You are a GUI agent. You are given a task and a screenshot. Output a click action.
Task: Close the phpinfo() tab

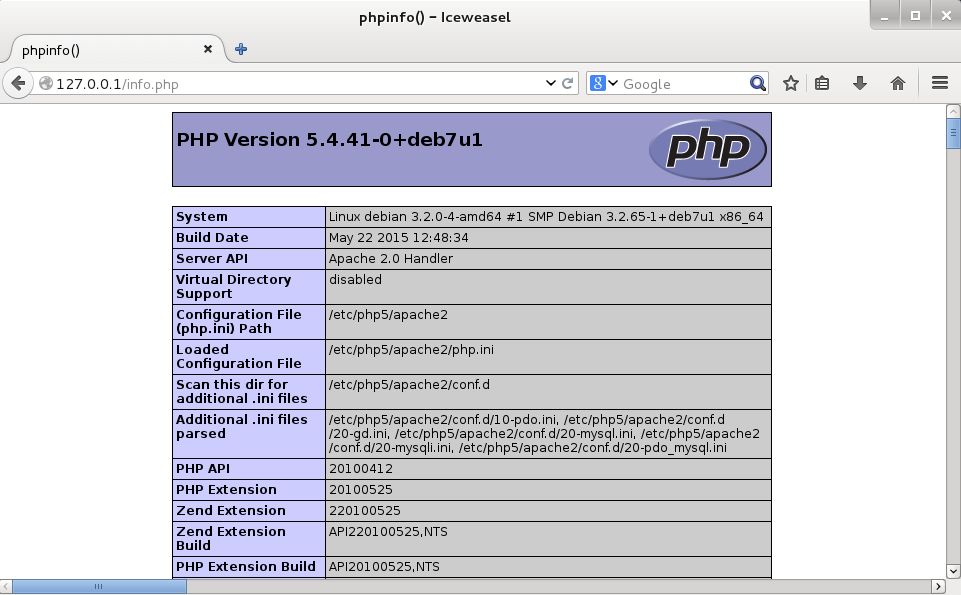pyautogui.click(x=208, y=49)
